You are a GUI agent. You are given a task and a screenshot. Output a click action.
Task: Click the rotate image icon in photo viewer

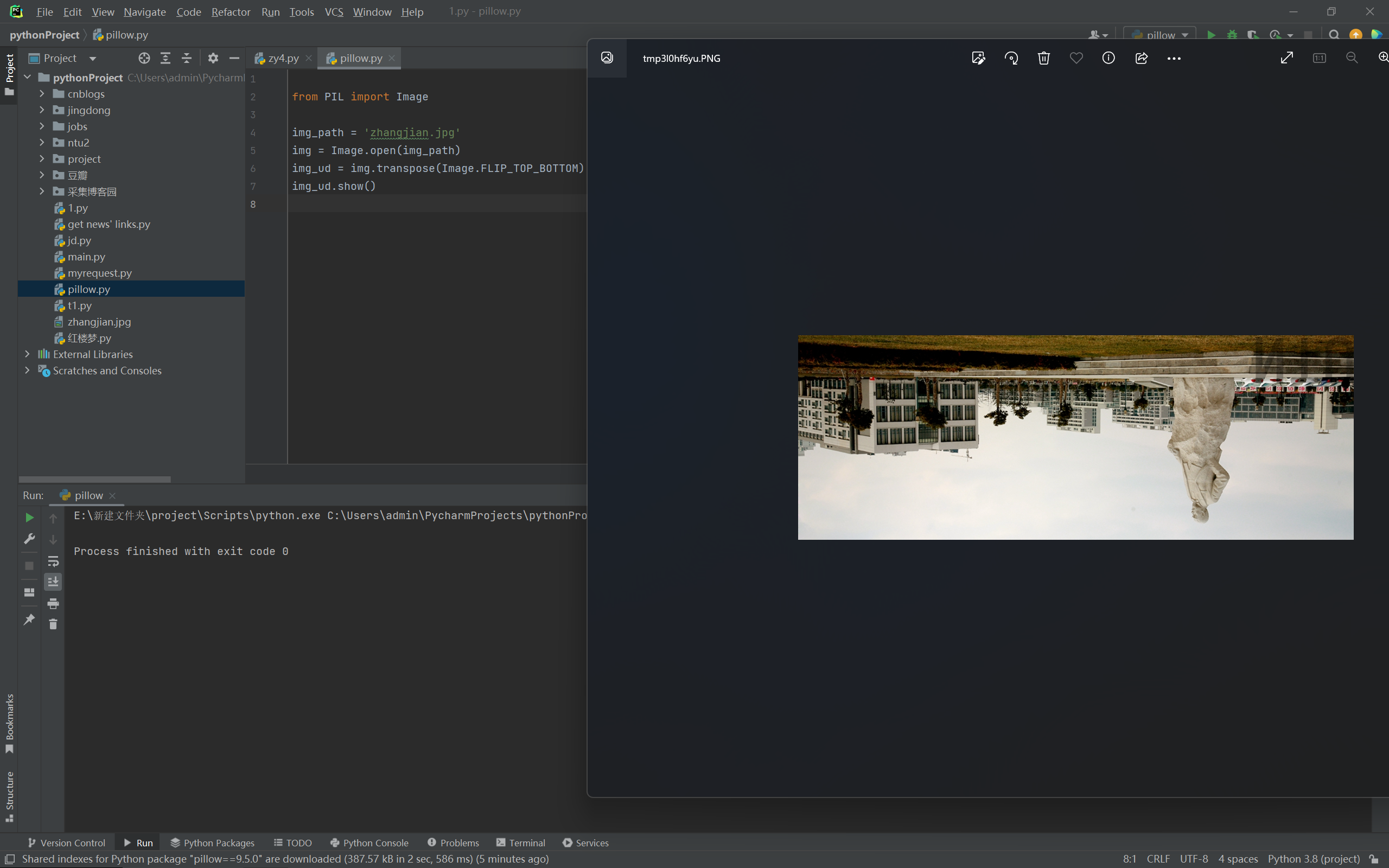(1011, 58)
